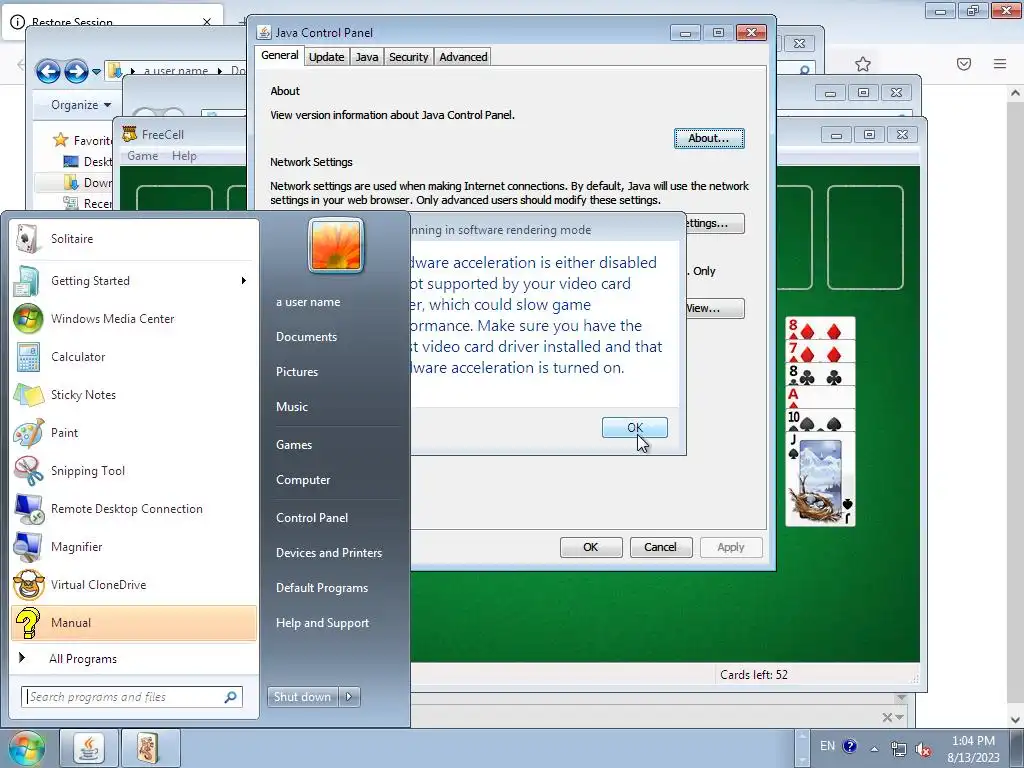The width and height of the screenshot is (1024, 768).
Task: Open Explorer recent locations dropdown arrow
Action: (97, 71)
